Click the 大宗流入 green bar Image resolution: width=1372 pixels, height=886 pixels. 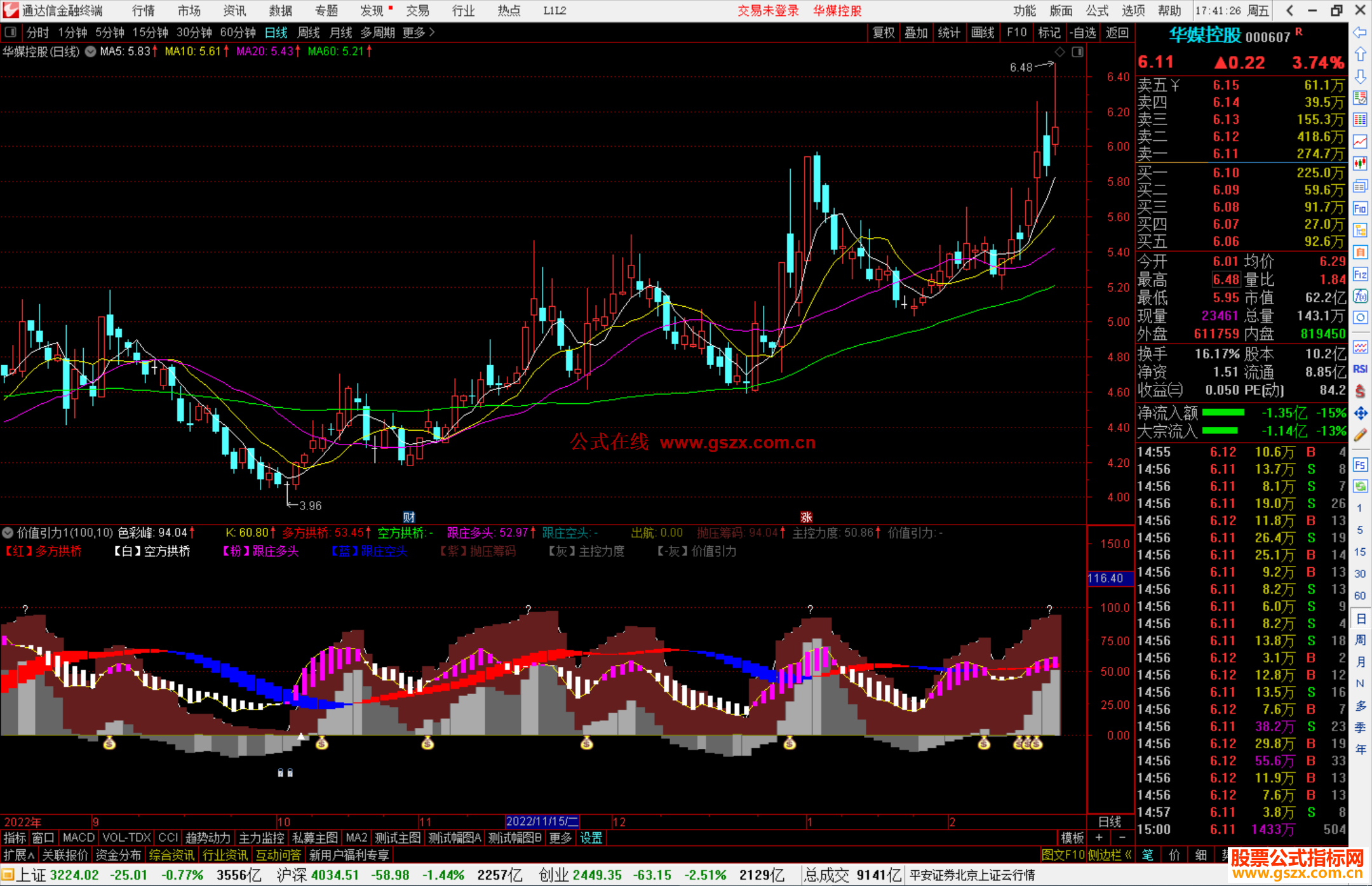tap(1220, 431)
